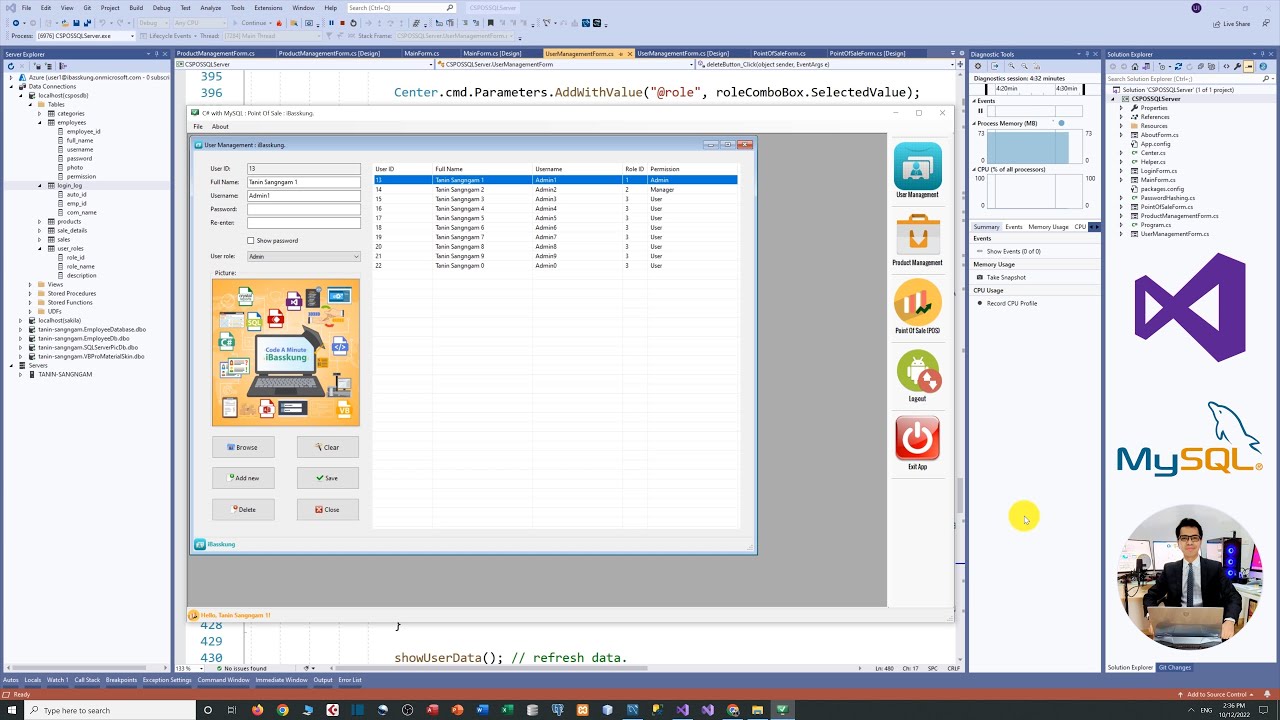The width and height of the screenshot is (1280, 720).
Task: Pause debugging via Break All icon
Action: pyautogui.click(x=331, y=23)
